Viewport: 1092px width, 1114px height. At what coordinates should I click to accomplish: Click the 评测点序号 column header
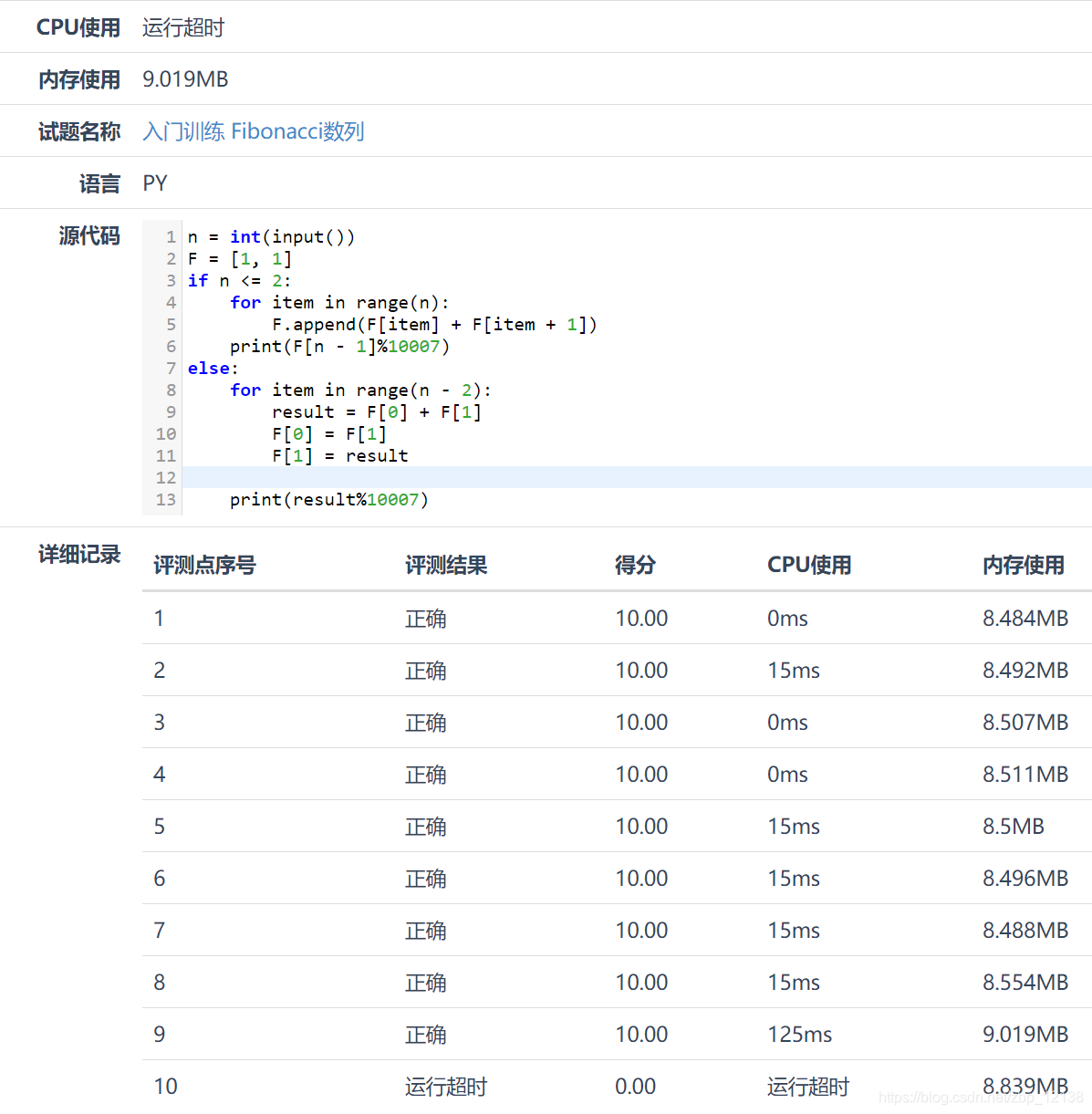(204, 565)
